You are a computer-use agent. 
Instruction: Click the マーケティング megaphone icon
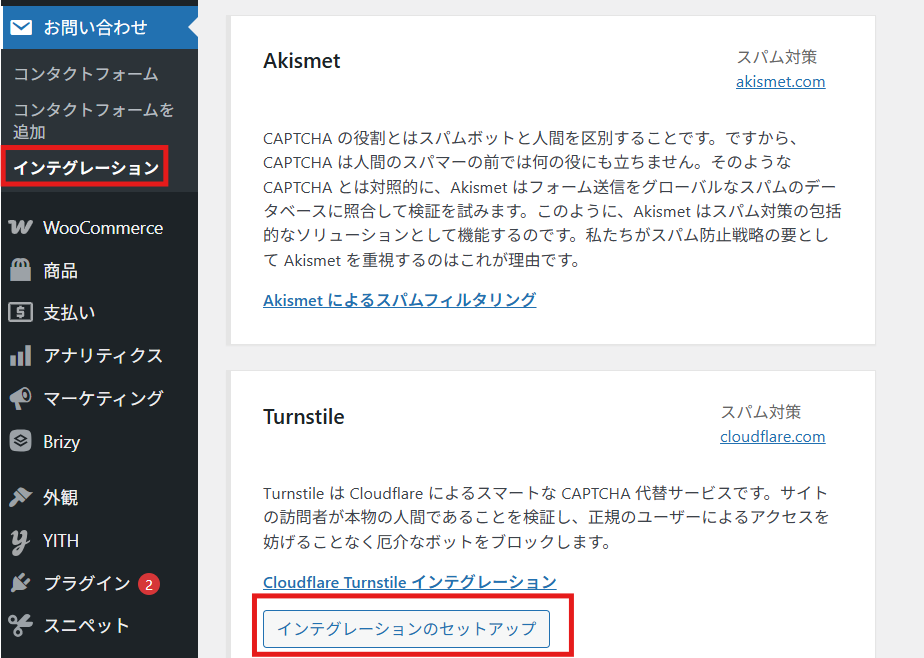(20, 399)
